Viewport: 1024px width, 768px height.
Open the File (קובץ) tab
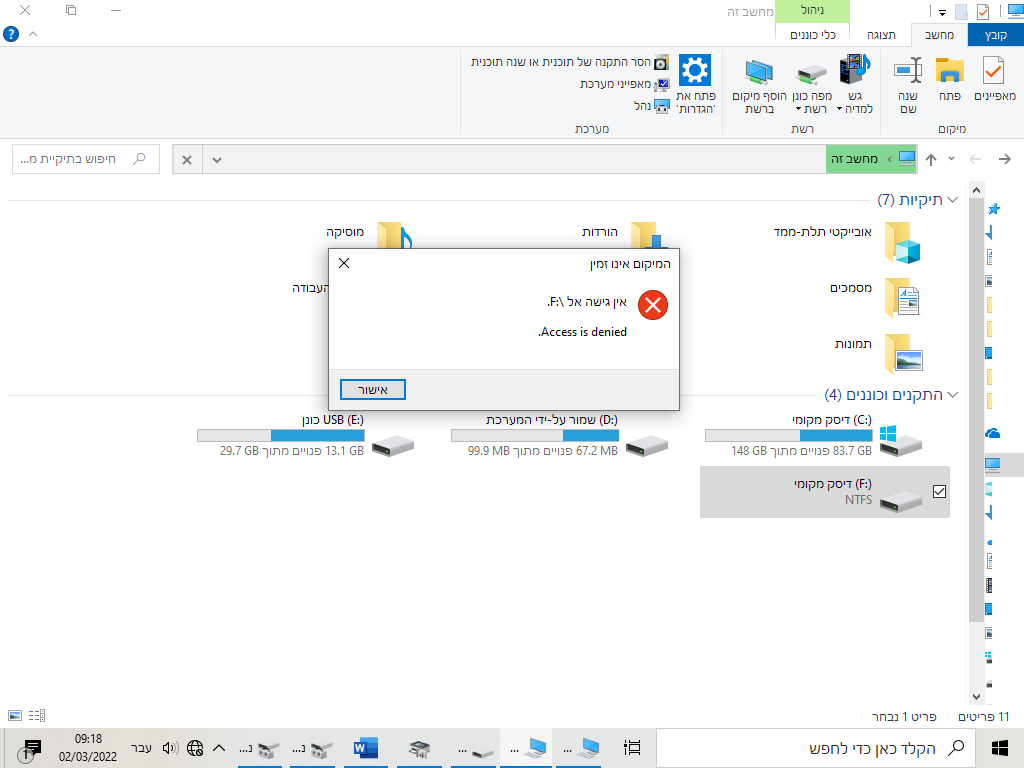(x=995, y=35)
